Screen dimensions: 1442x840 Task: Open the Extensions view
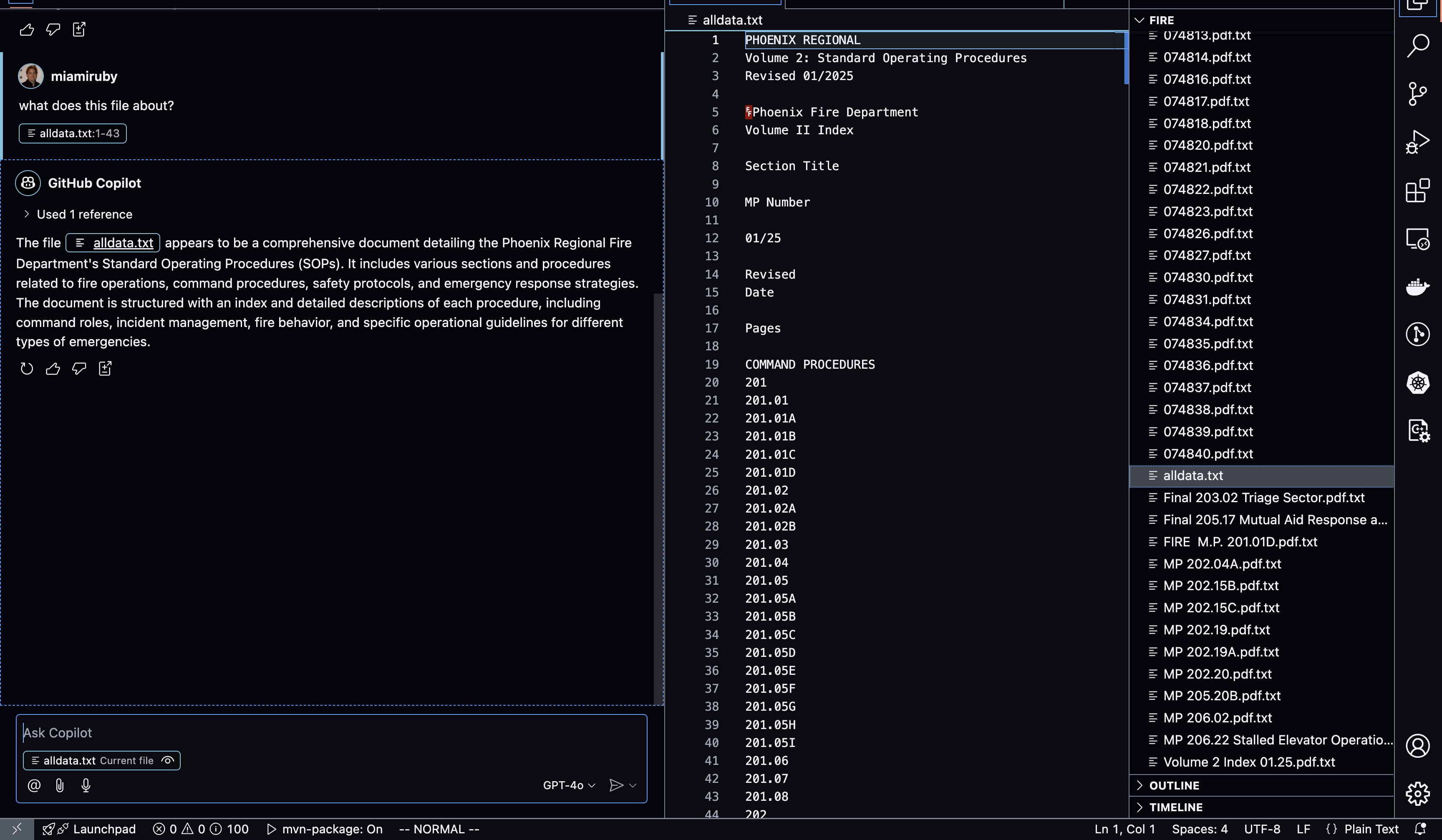tap(1417, 191)
